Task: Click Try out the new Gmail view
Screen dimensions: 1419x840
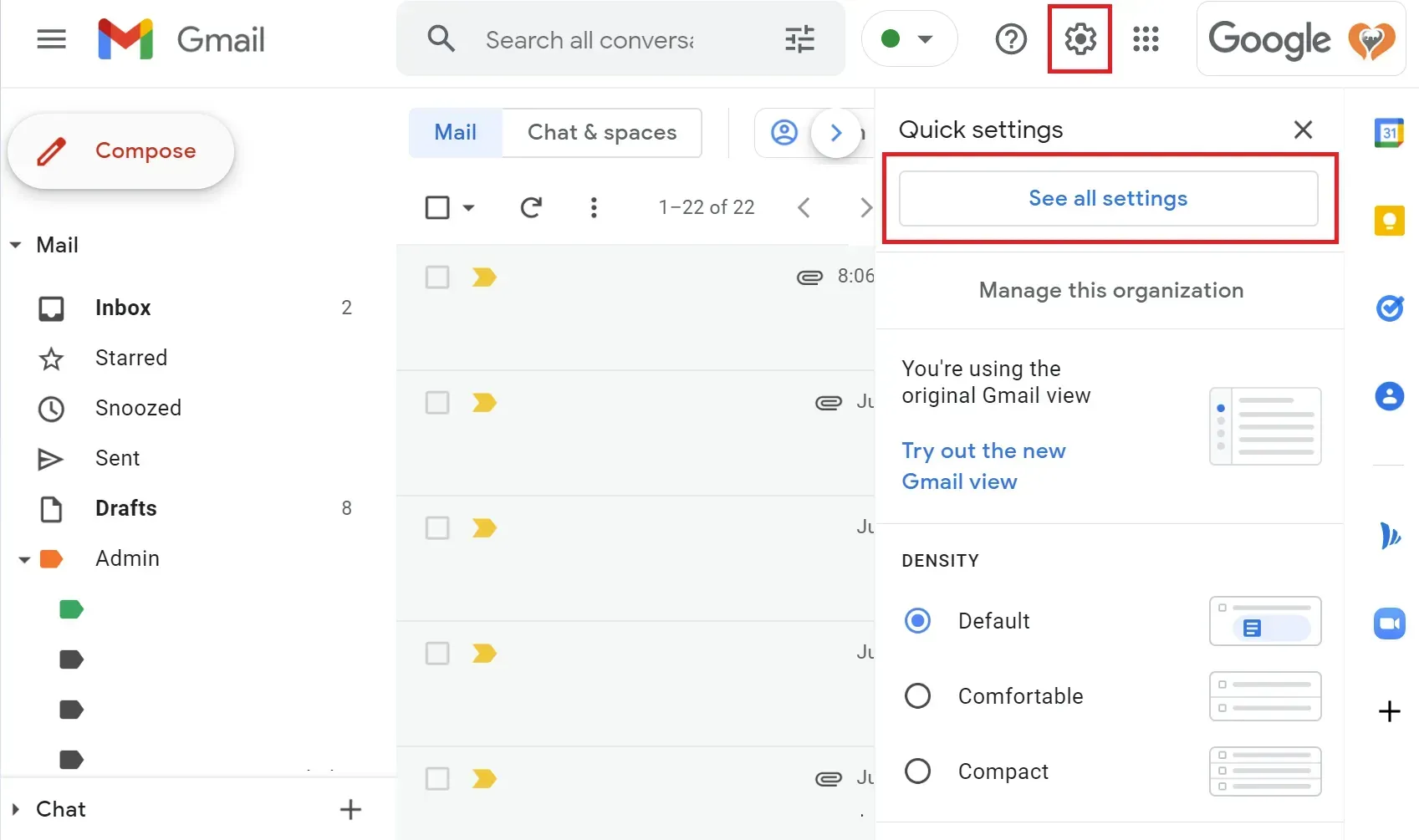Action: point(983,466)
